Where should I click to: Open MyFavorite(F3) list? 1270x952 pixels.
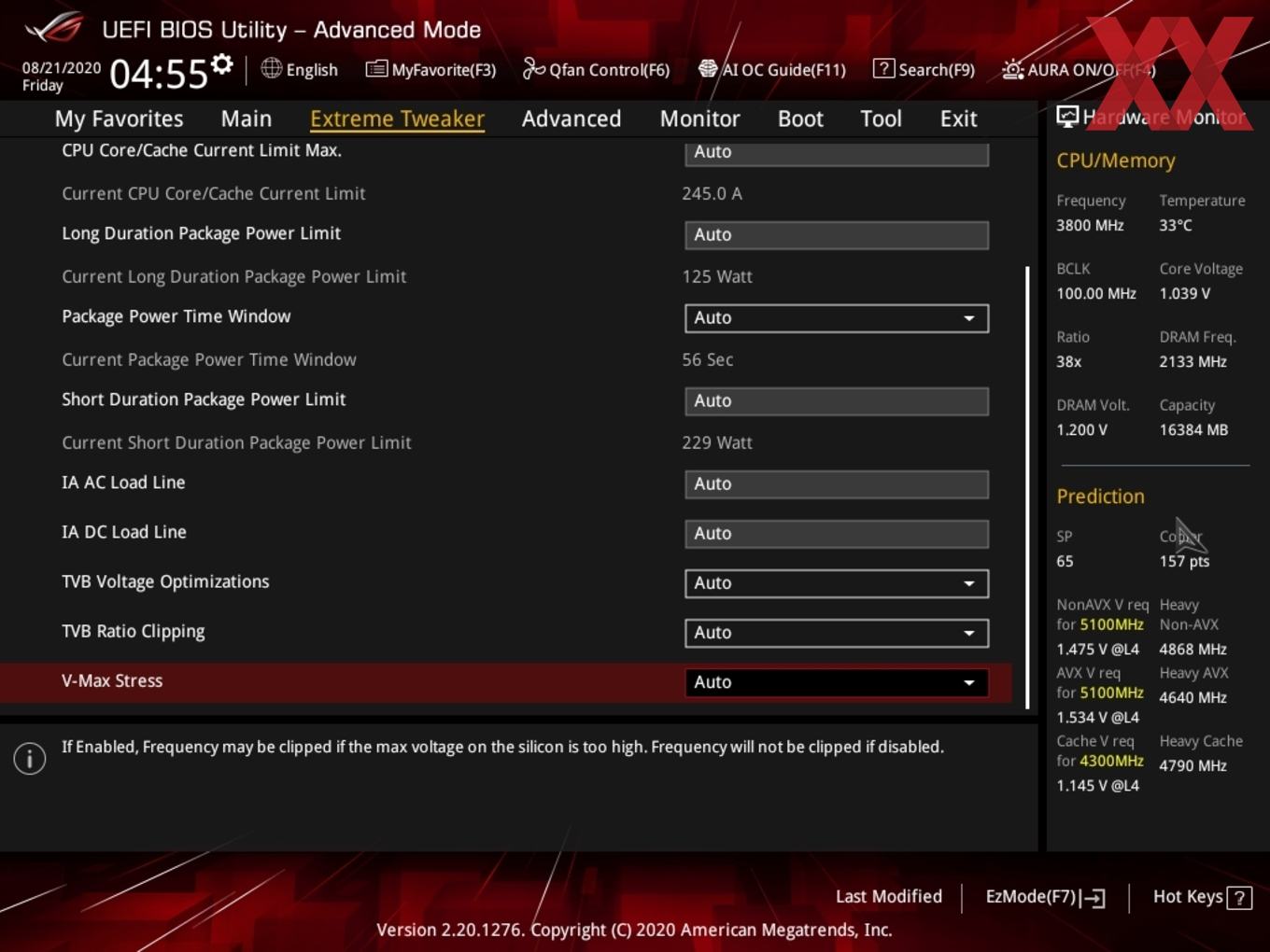click(430, 70)
